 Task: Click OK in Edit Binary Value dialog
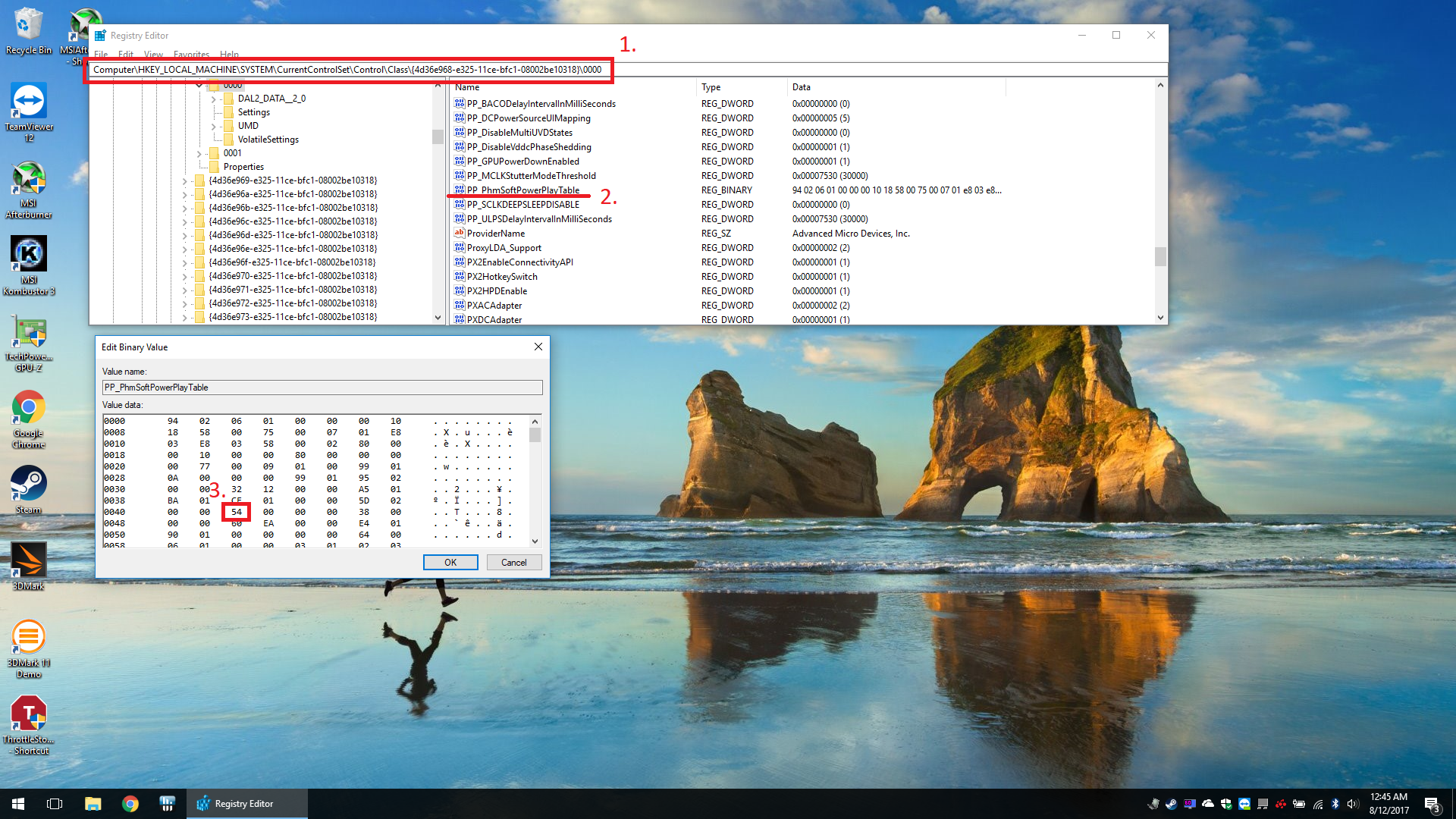point(450,563)
